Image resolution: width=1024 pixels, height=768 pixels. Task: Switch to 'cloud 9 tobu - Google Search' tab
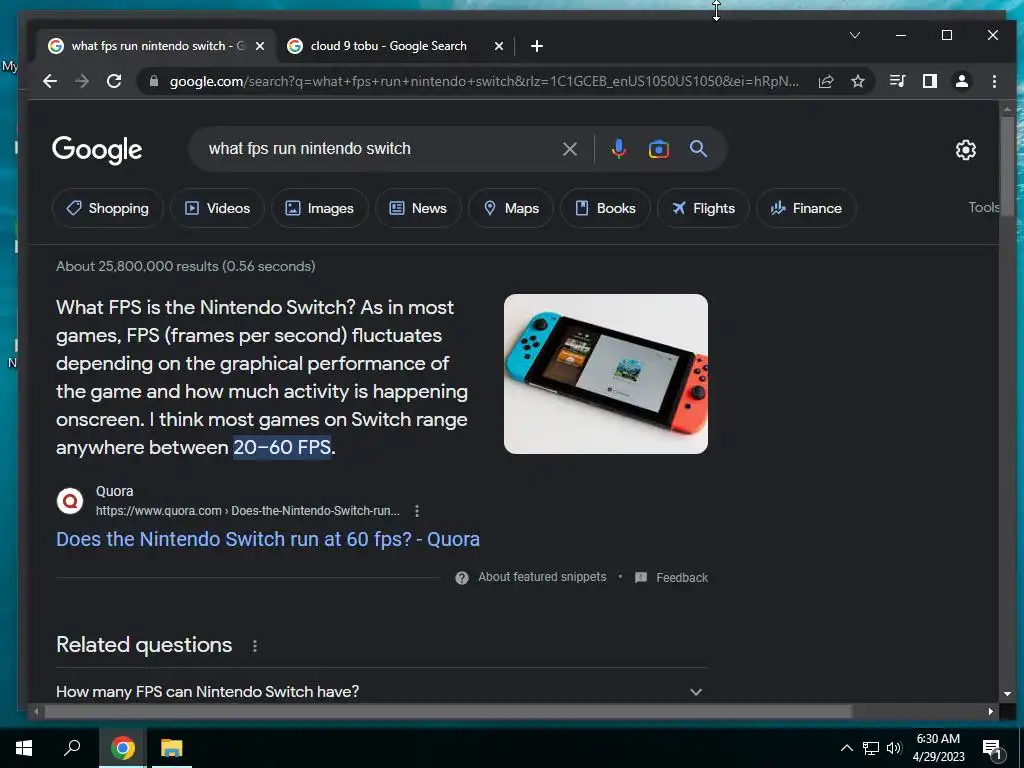click(x=389, y=46)
